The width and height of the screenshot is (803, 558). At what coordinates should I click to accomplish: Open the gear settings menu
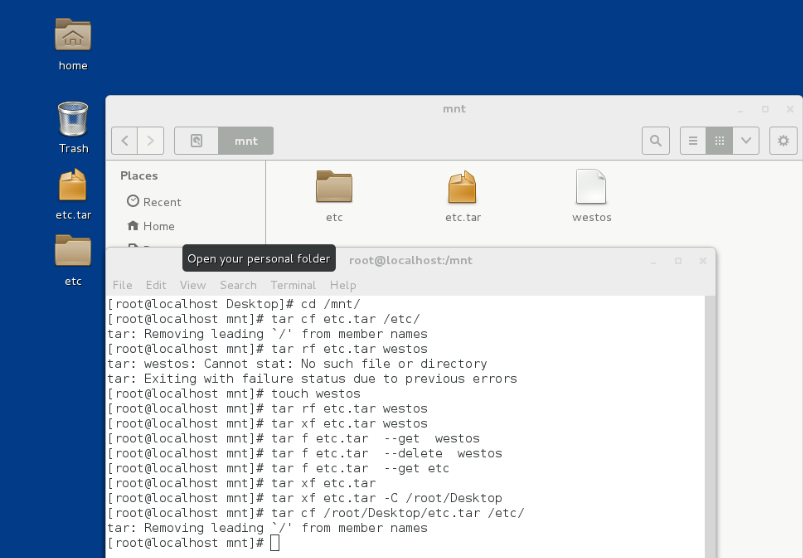(783, 140)
